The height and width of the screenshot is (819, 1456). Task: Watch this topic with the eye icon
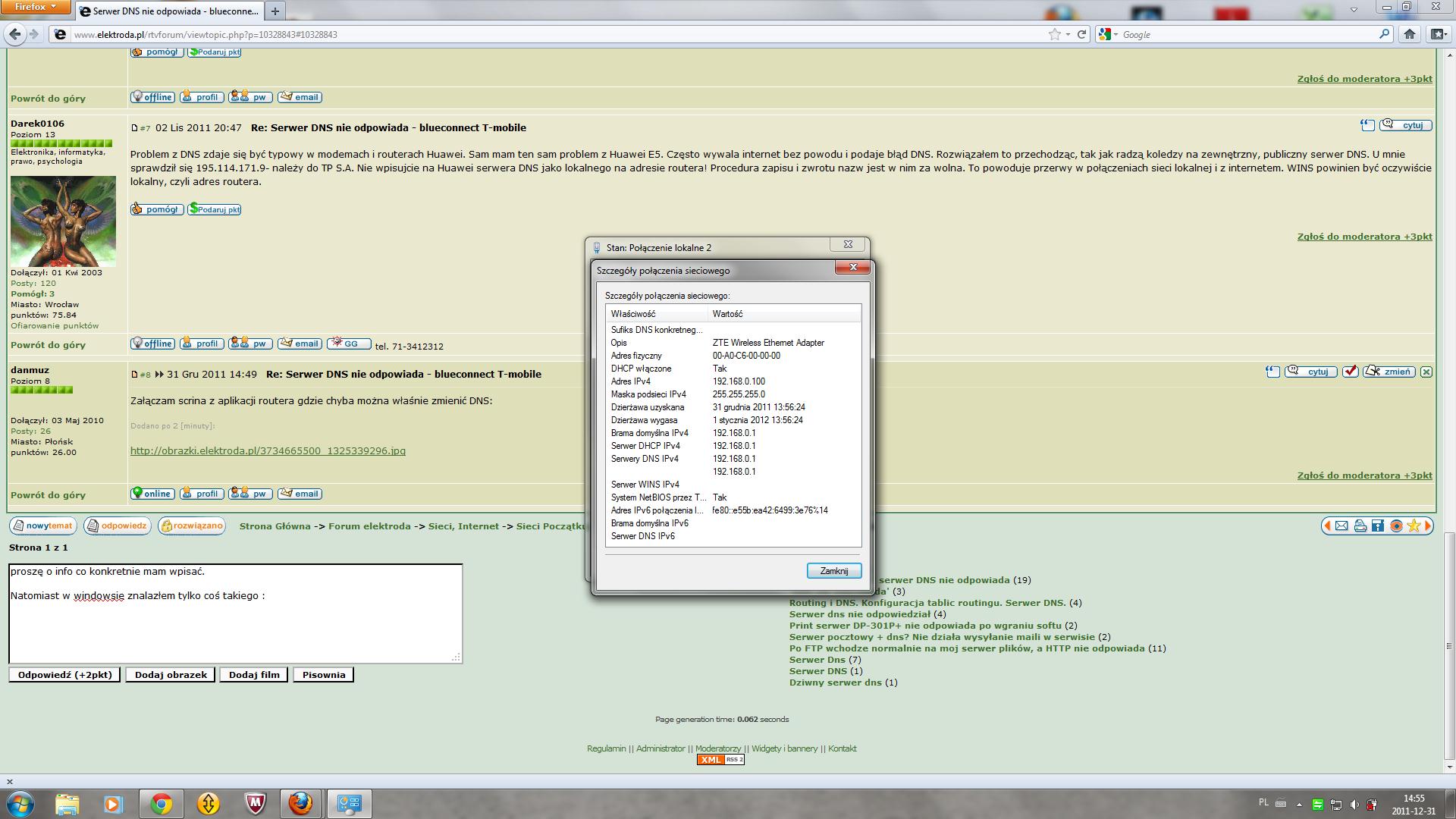(1396, 526)
